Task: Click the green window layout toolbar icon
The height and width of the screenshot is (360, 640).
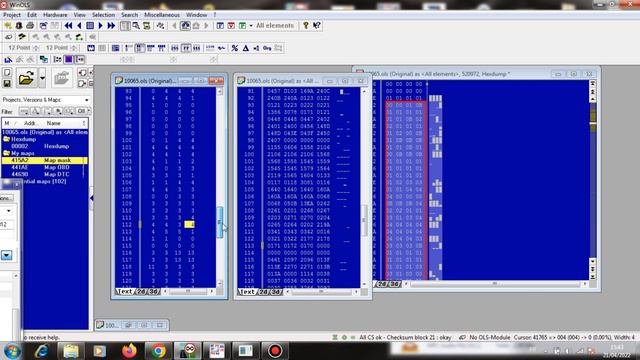Action: [242, 25]
